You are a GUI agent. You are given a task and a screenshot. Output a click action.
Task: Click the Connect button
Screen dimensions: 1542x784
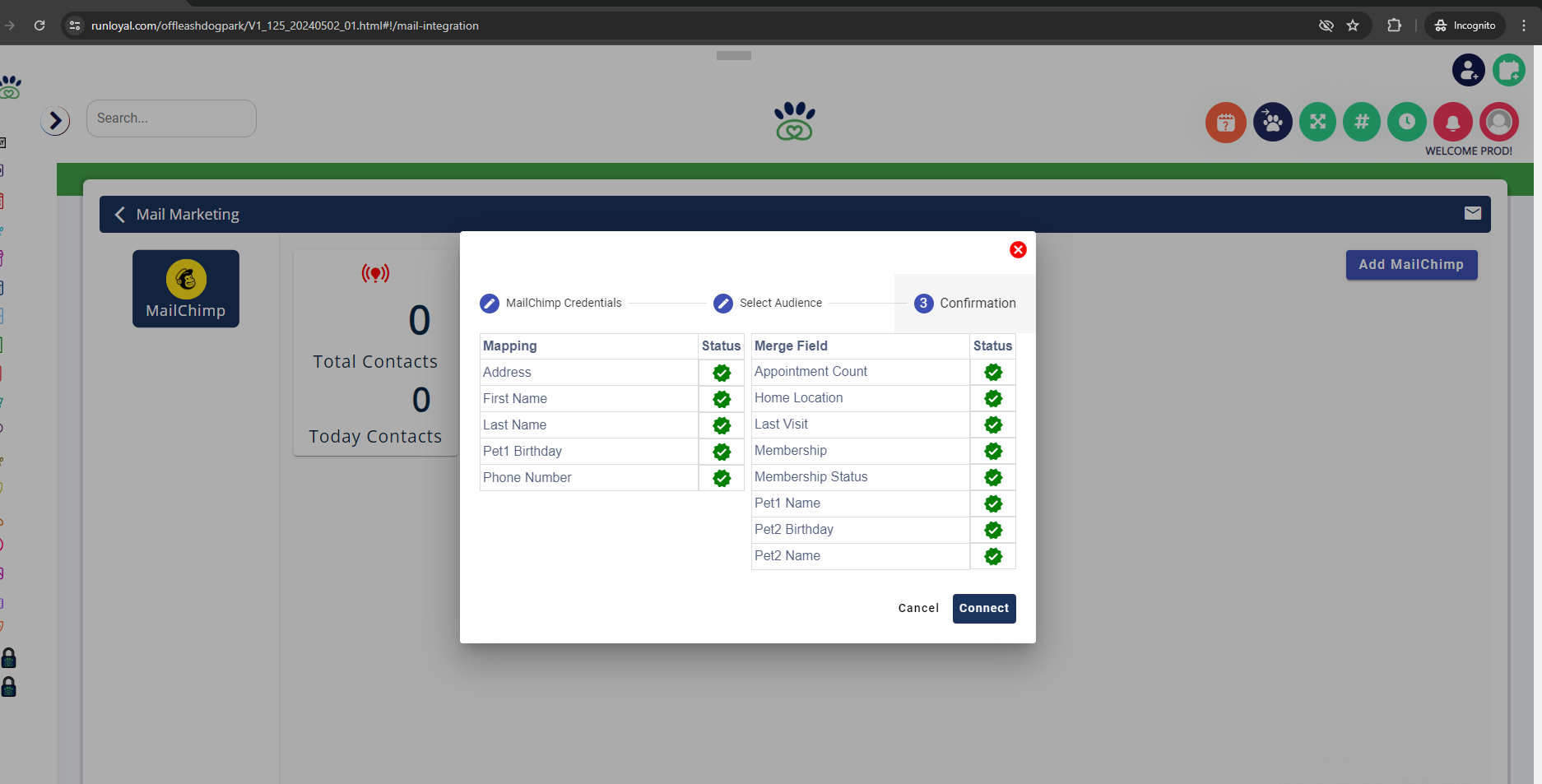984,609
